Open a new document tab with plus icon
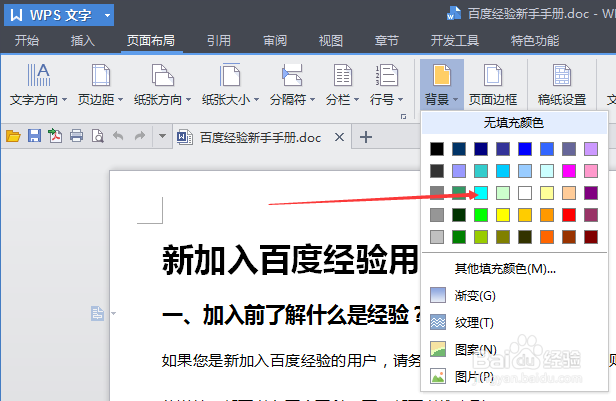This screenshot has width=616, height=401. [366, 137]
